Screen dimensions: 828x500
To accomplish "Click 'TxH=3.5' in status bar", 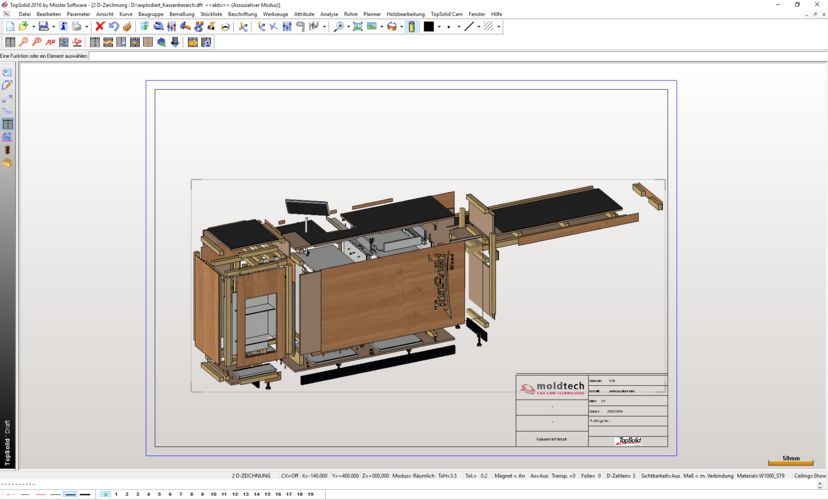I will pos(448,476).
